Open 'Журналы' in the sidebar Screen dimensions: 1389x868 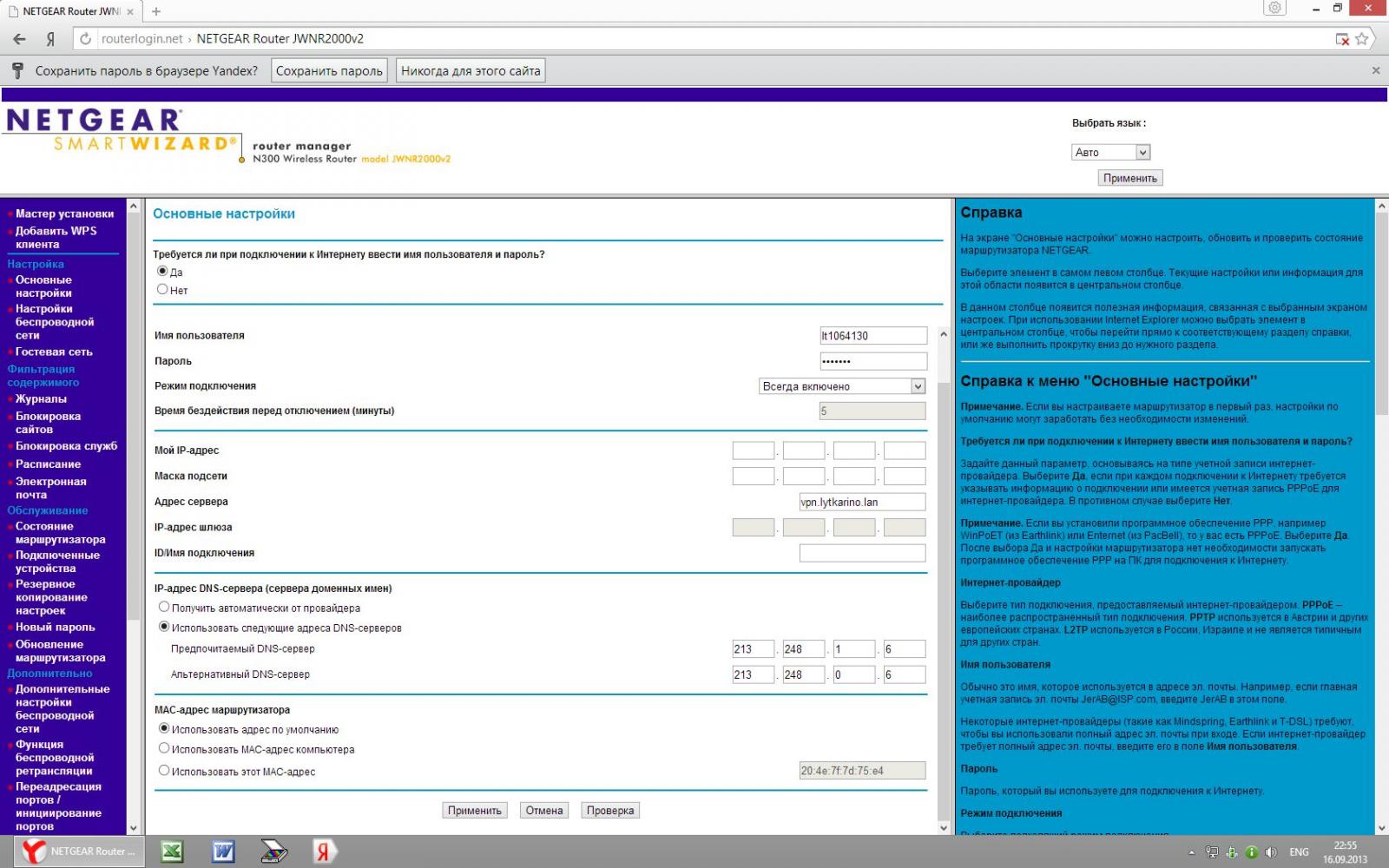(x=41, y=398)
